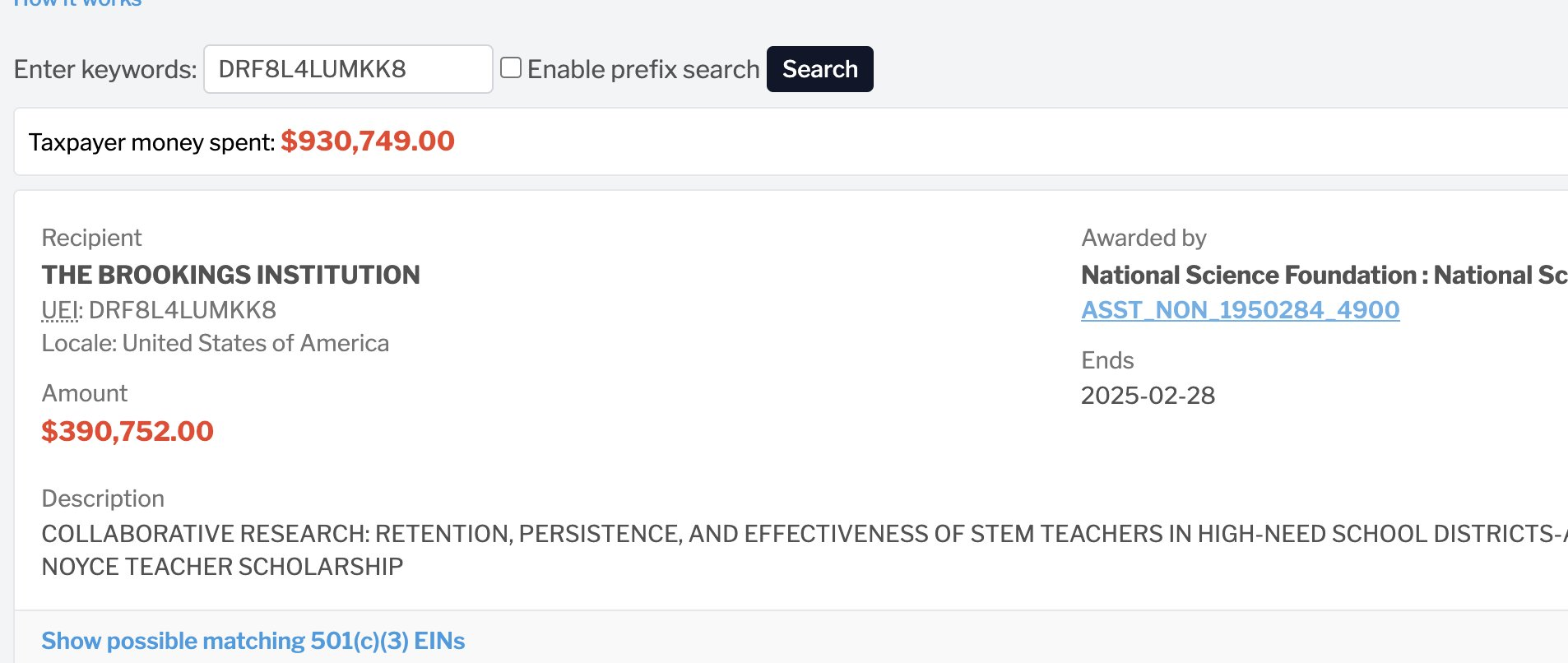Click the Search button

[819, 69]
